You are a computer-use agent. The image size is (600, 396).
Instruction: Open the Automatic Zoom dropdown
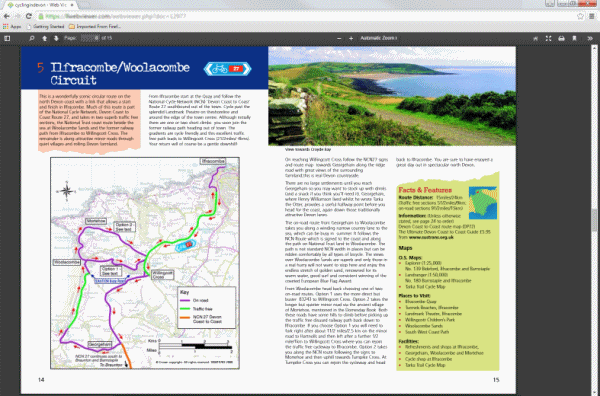click(x=378, y=38)
